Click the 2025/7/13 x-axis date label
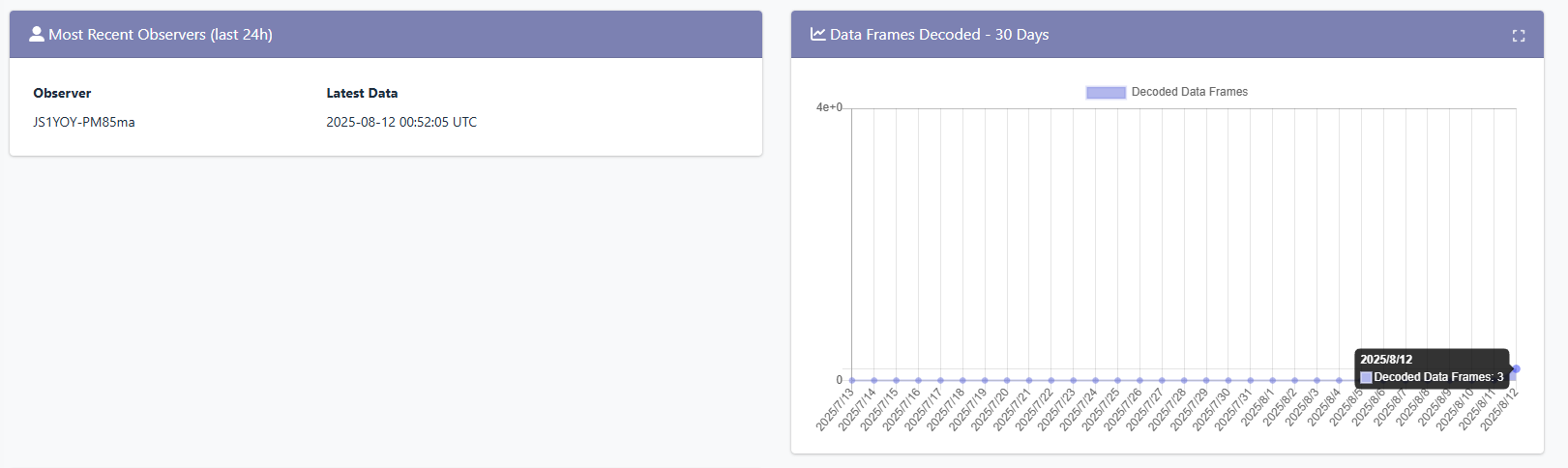 coord(834,409)
